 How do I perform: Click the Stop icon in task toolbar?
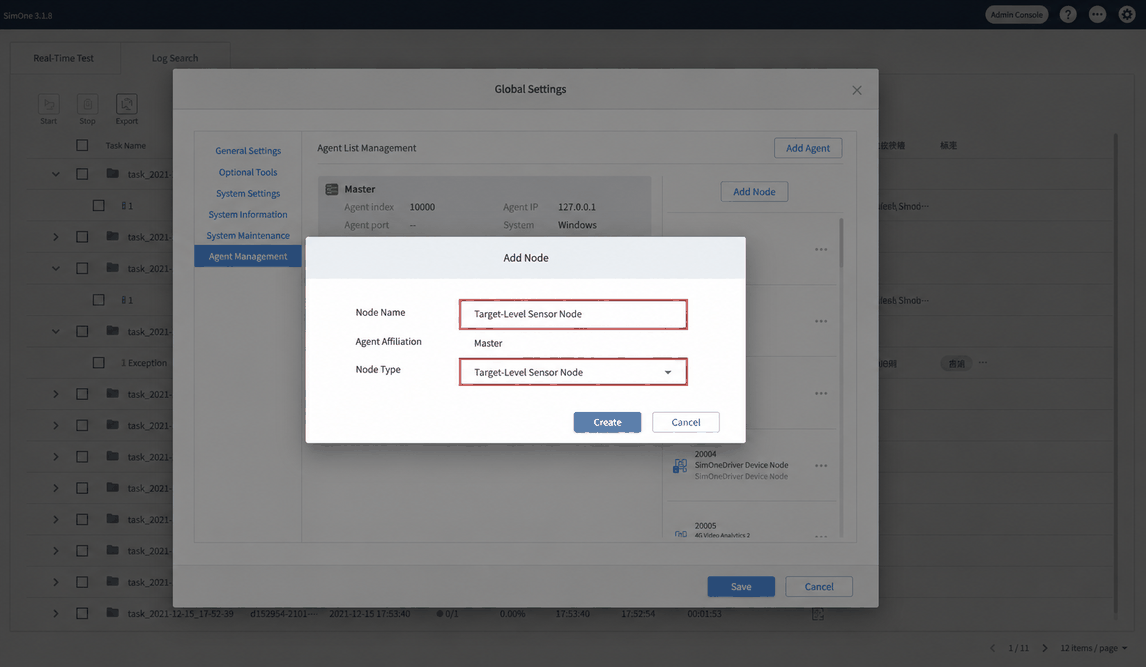87,104
